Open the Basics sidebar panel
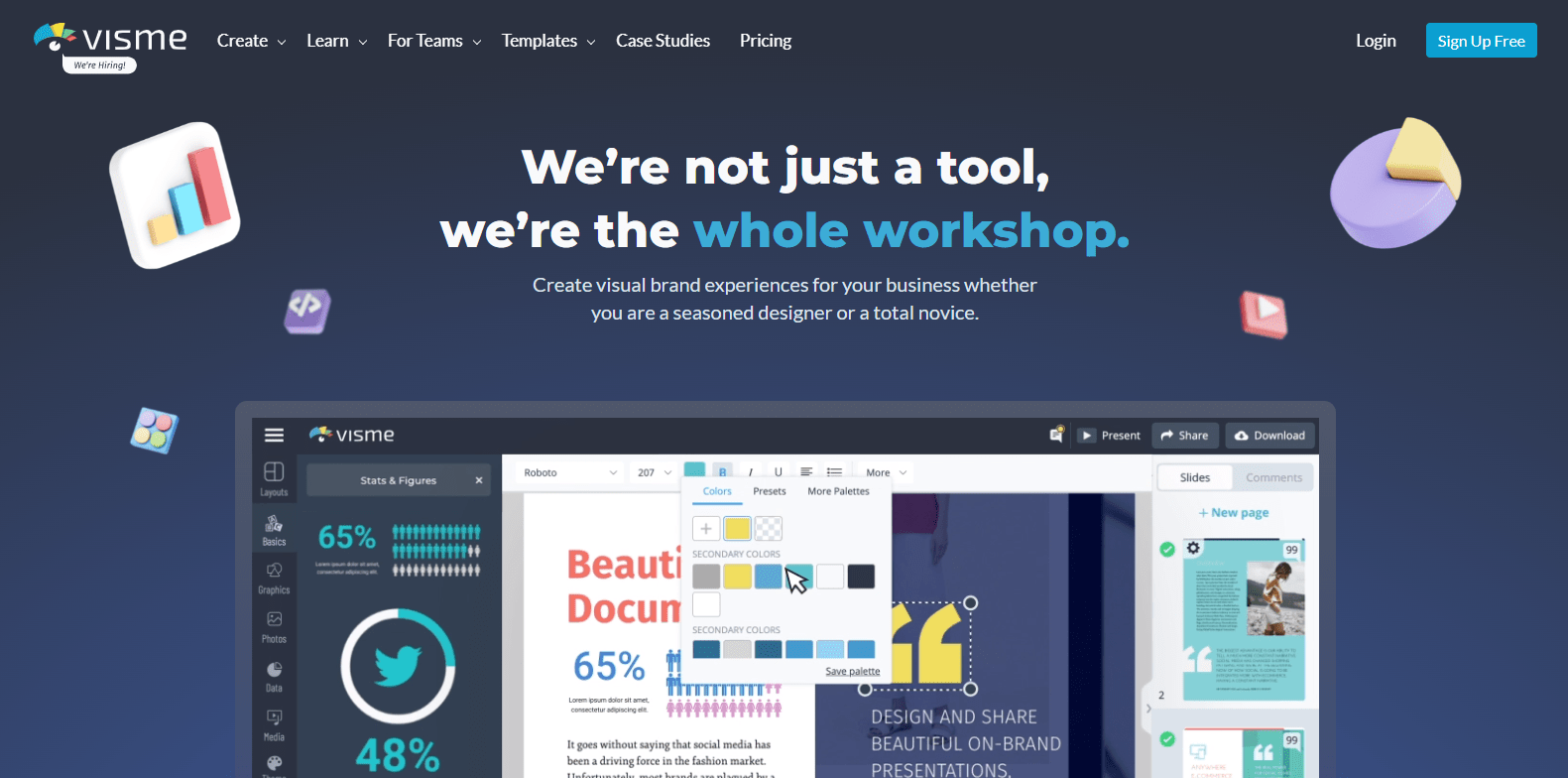This screenshot has height=778, width=1568. (x=274, y=529)
